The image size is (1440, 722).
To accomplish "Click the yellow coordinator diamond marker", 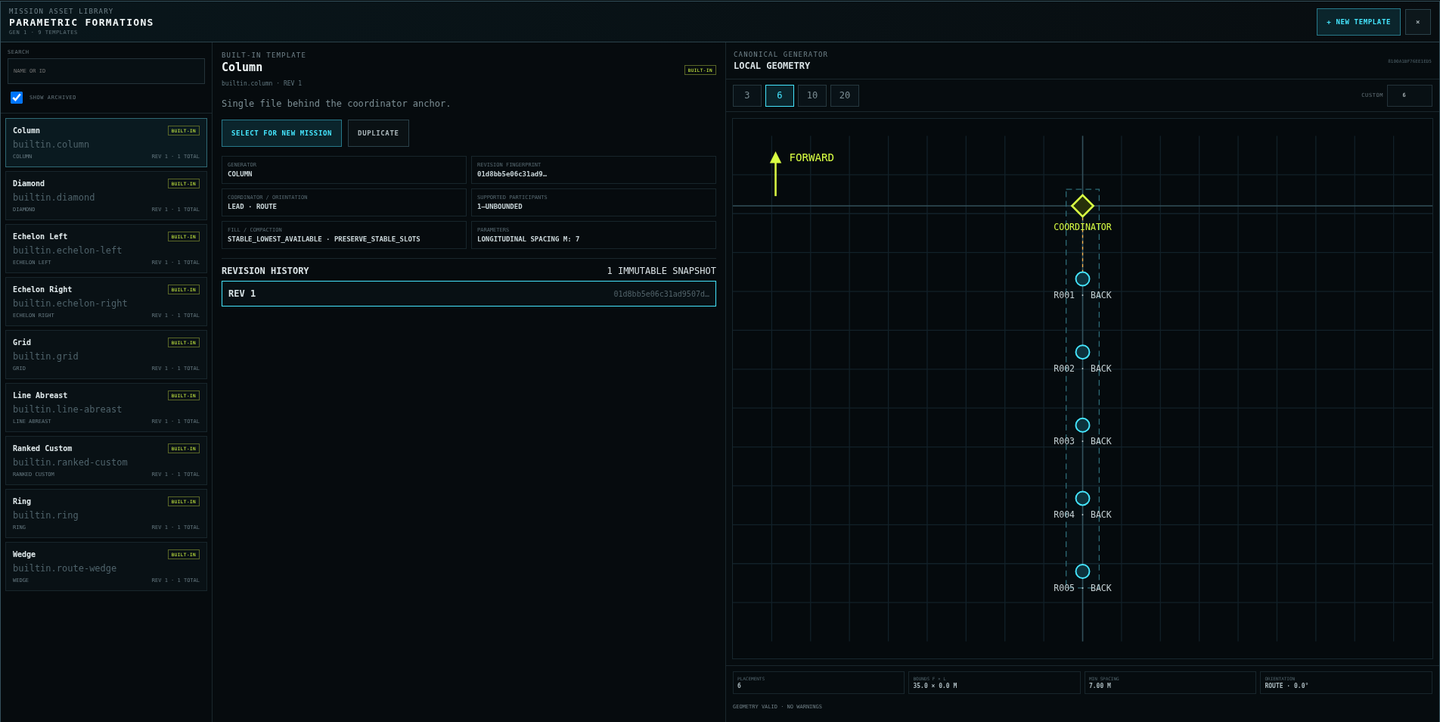I will [1082, 206].
